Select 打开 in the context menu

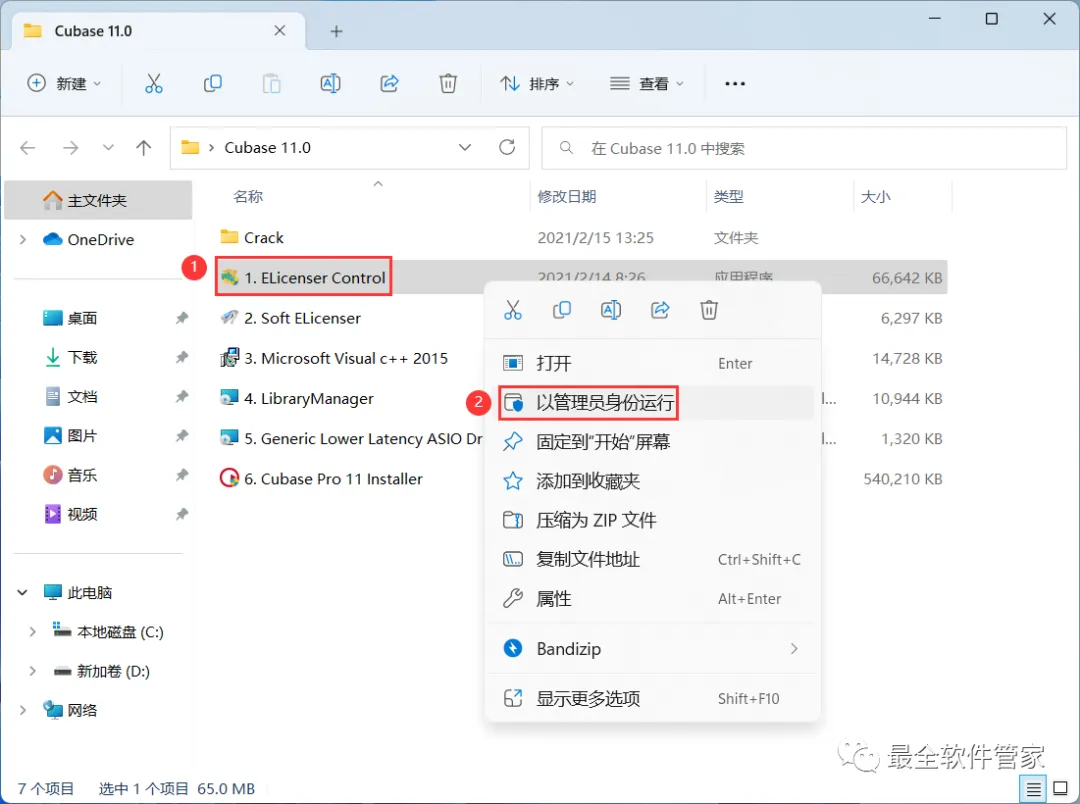(x=653, y=363)
